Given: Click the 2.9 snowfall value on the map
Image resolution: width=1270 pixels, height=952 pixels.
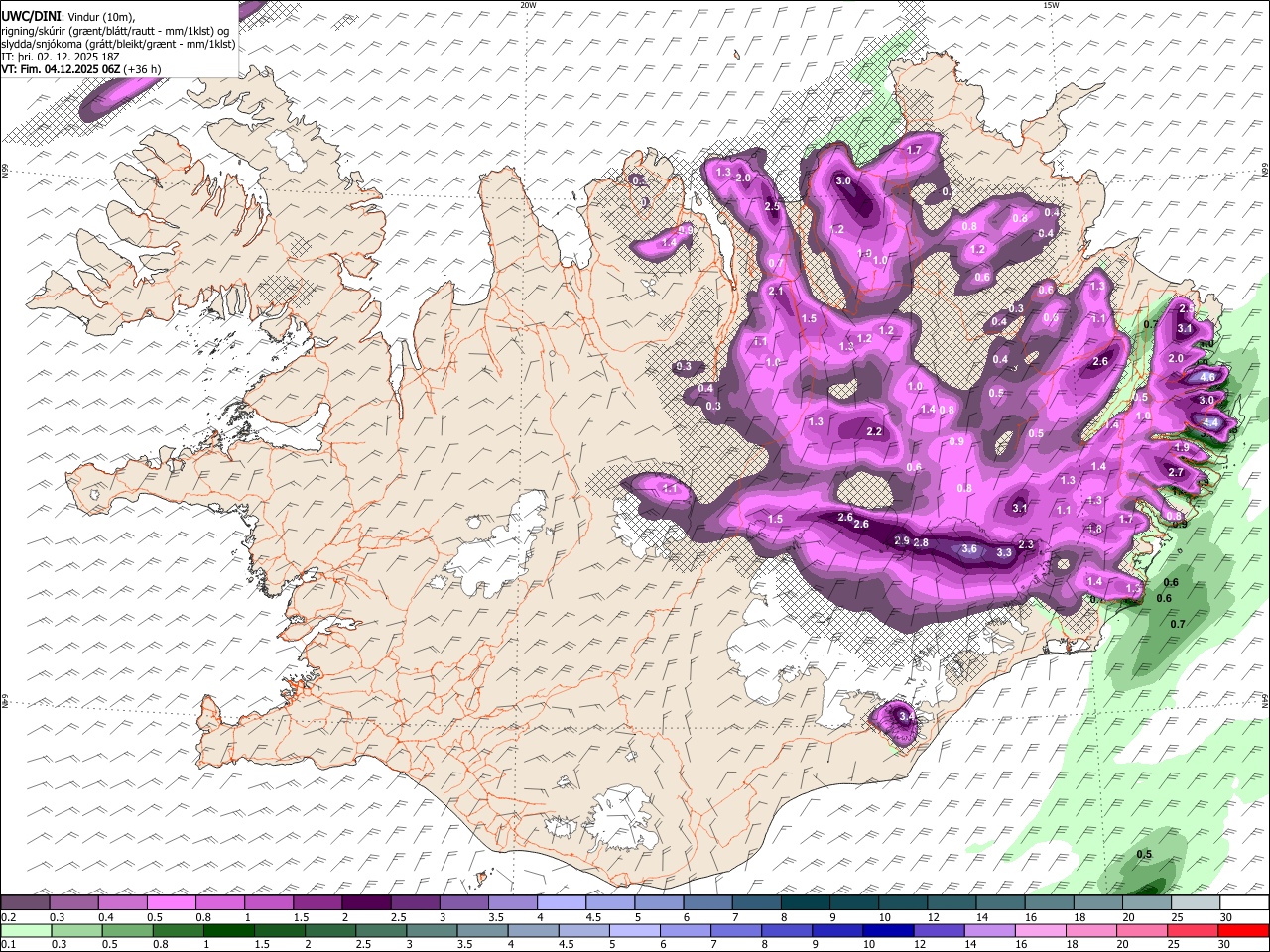Looking at the screenshot, I should tap(902, 540).
